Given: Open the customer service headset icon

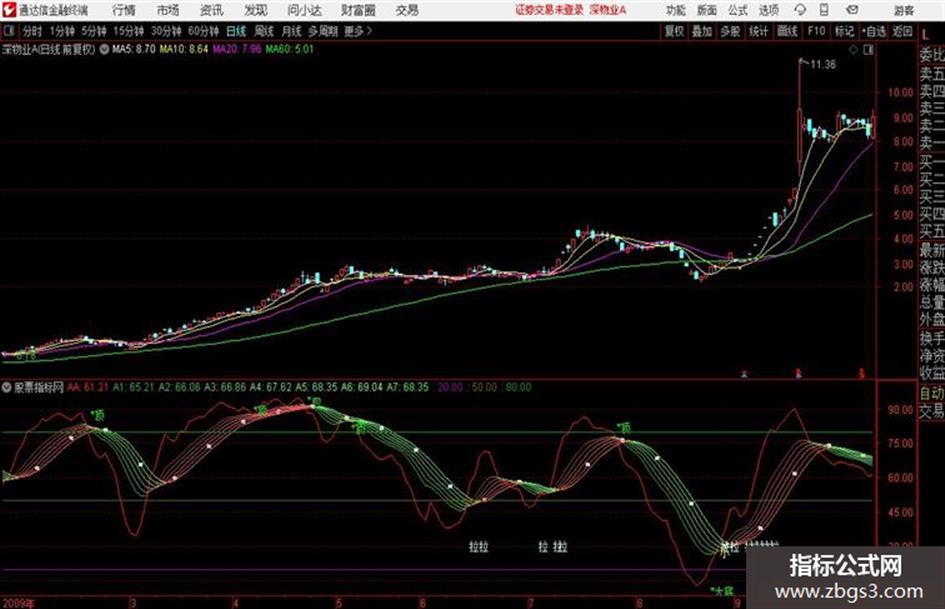Looking at the screenshot, I should [x=800, y=10].
